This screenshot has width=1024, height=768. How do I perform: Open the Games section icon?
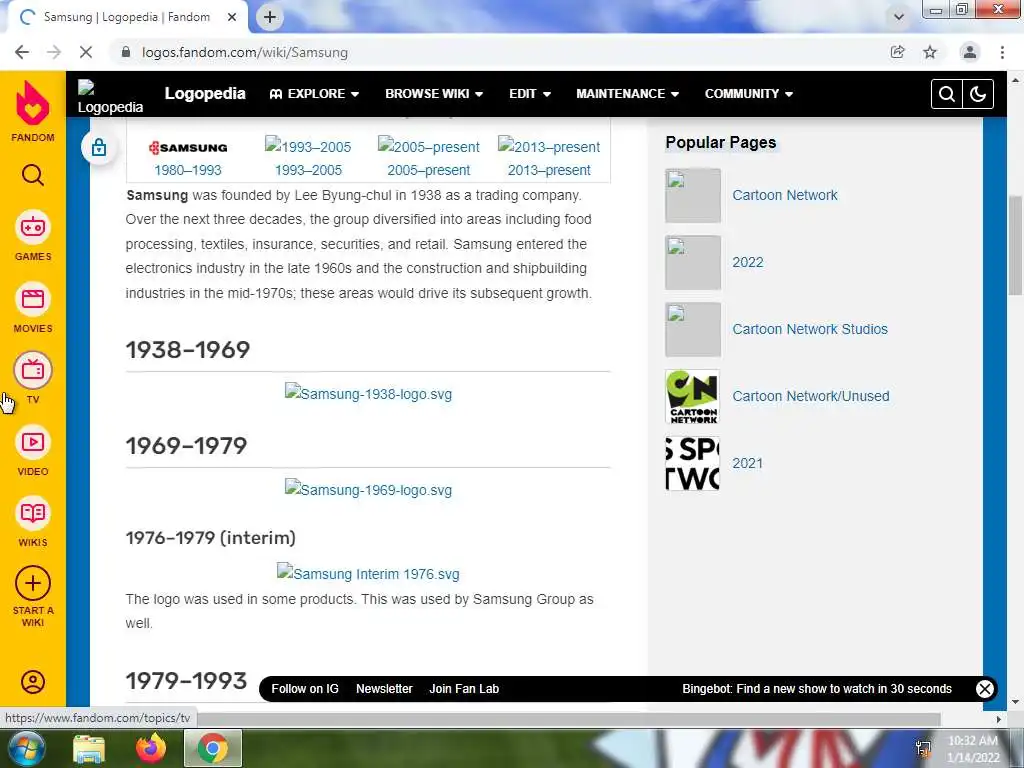point(33,227)
